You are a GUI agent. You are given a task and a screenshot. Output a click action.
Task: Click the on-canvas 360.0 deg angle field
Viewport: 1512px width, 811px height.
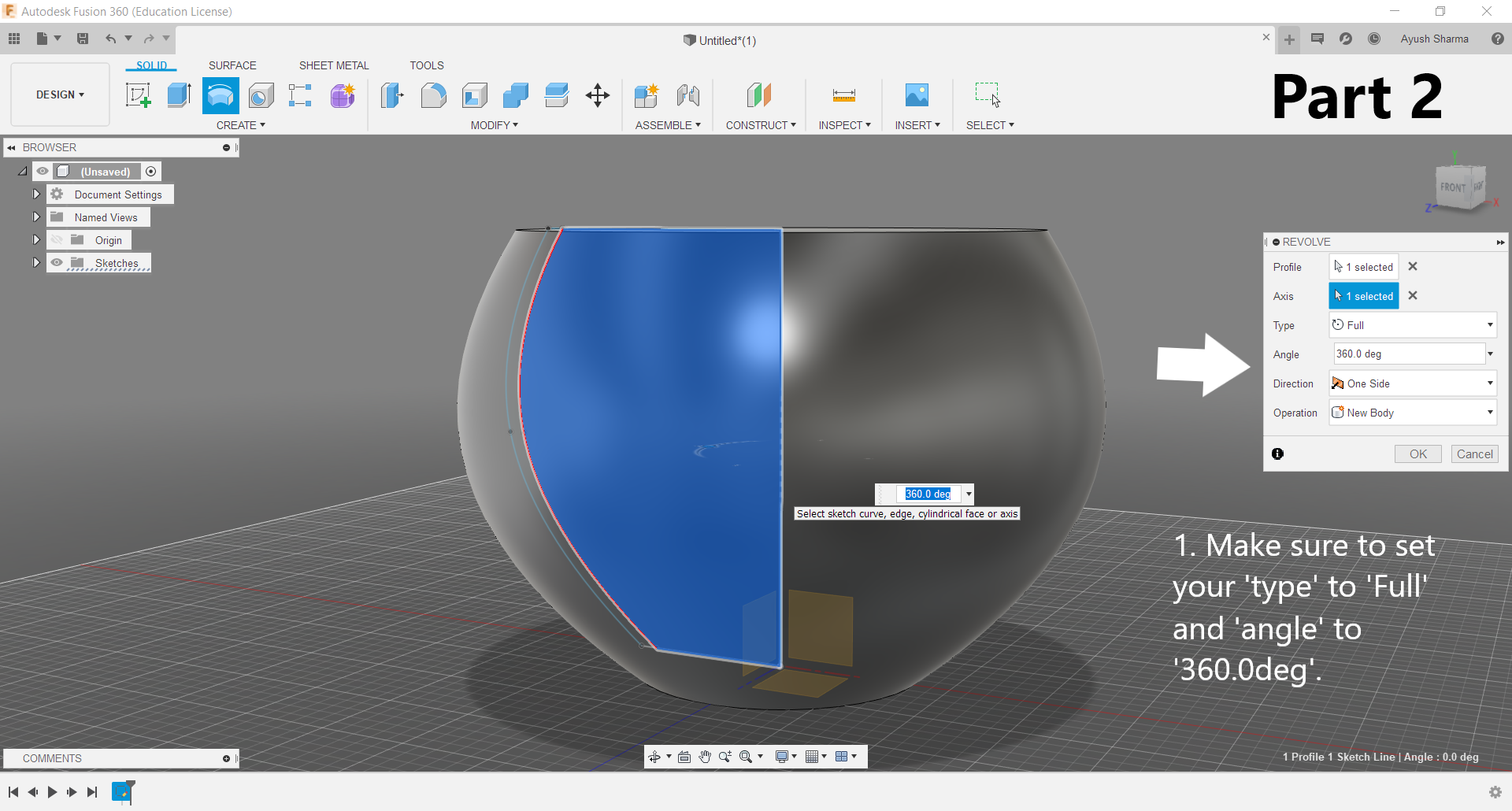(928, 494)
